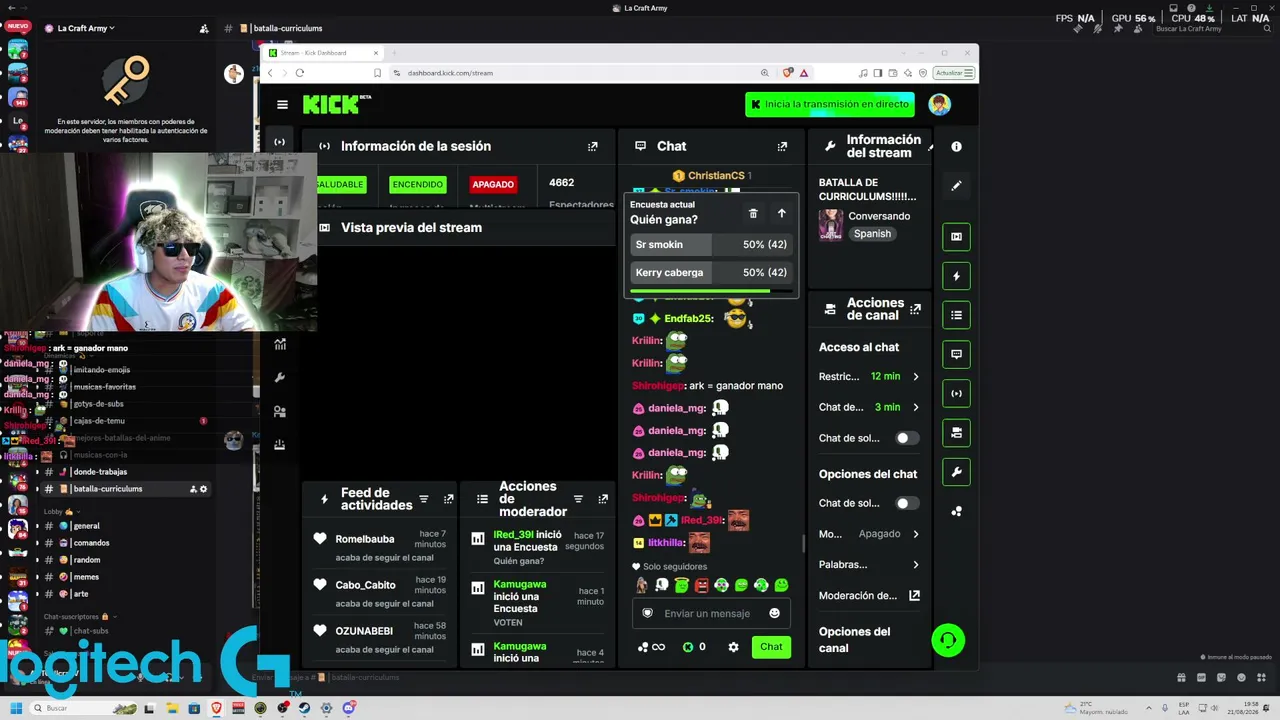The width and height of the screenshot is (1280, 720).
Task: Click the green Chat send button
Action: tap(771, 647)
